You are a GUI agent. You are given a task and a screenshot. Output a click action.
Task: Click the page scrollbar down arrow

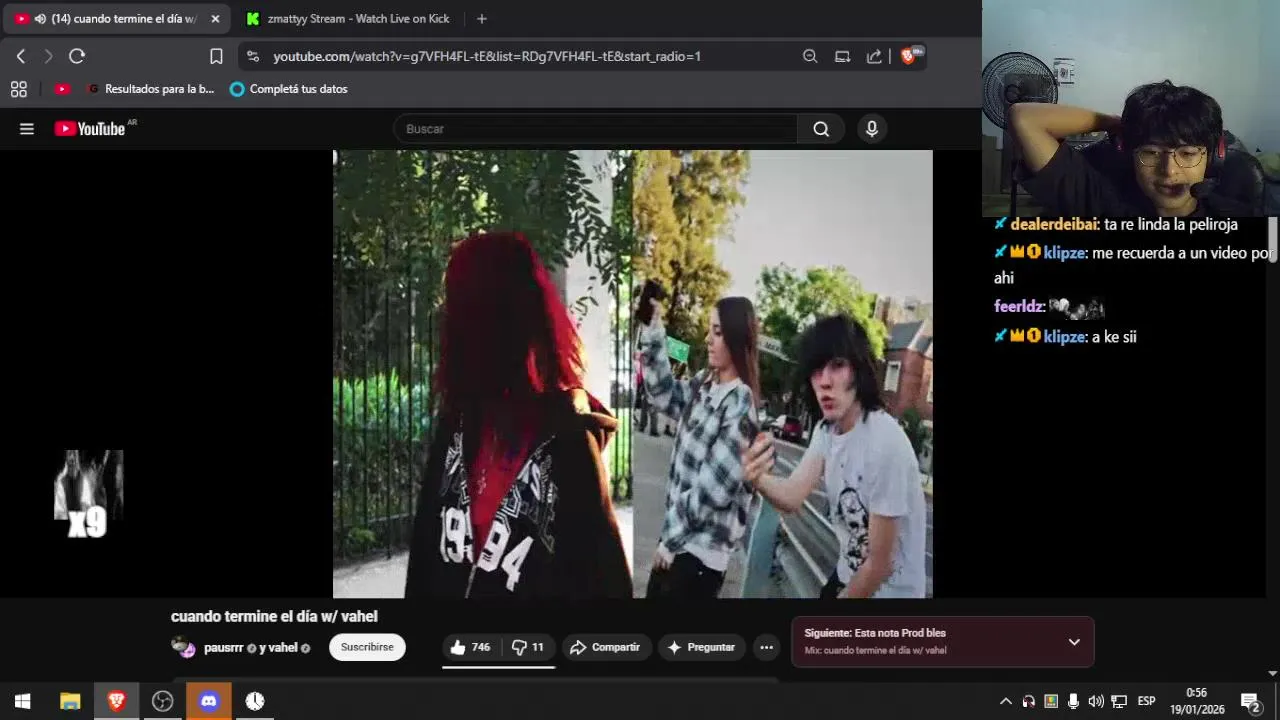[1273, 674]
